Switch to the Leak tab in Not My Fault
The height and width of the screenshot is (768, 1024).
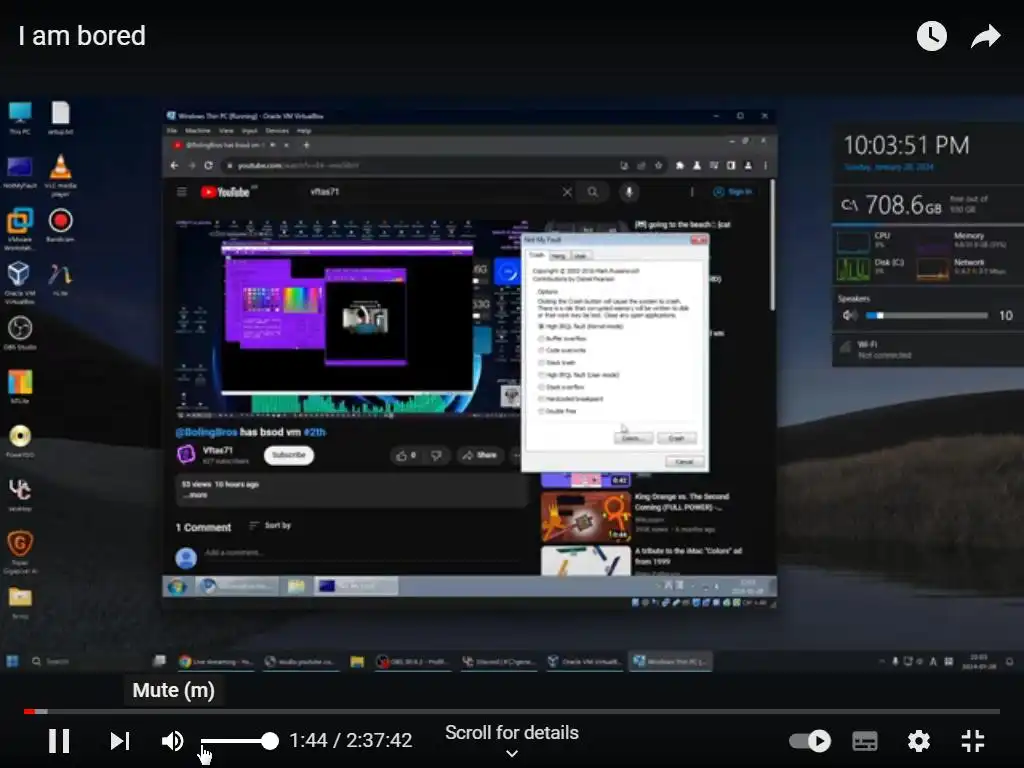pyautogui.click(x=580, y=255)
